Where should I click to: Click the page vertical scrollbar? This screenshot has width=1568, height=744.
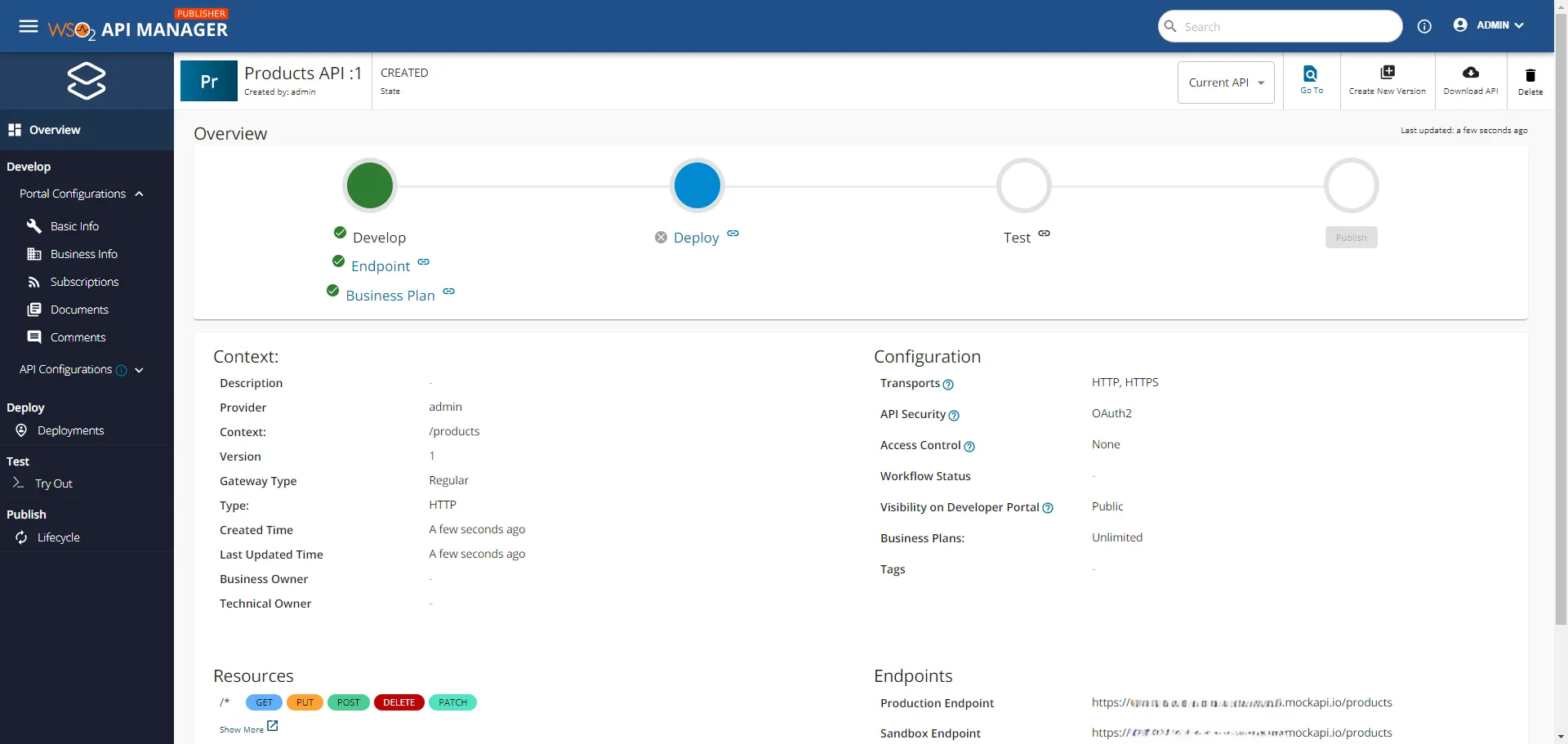[x=1561, y=319]
